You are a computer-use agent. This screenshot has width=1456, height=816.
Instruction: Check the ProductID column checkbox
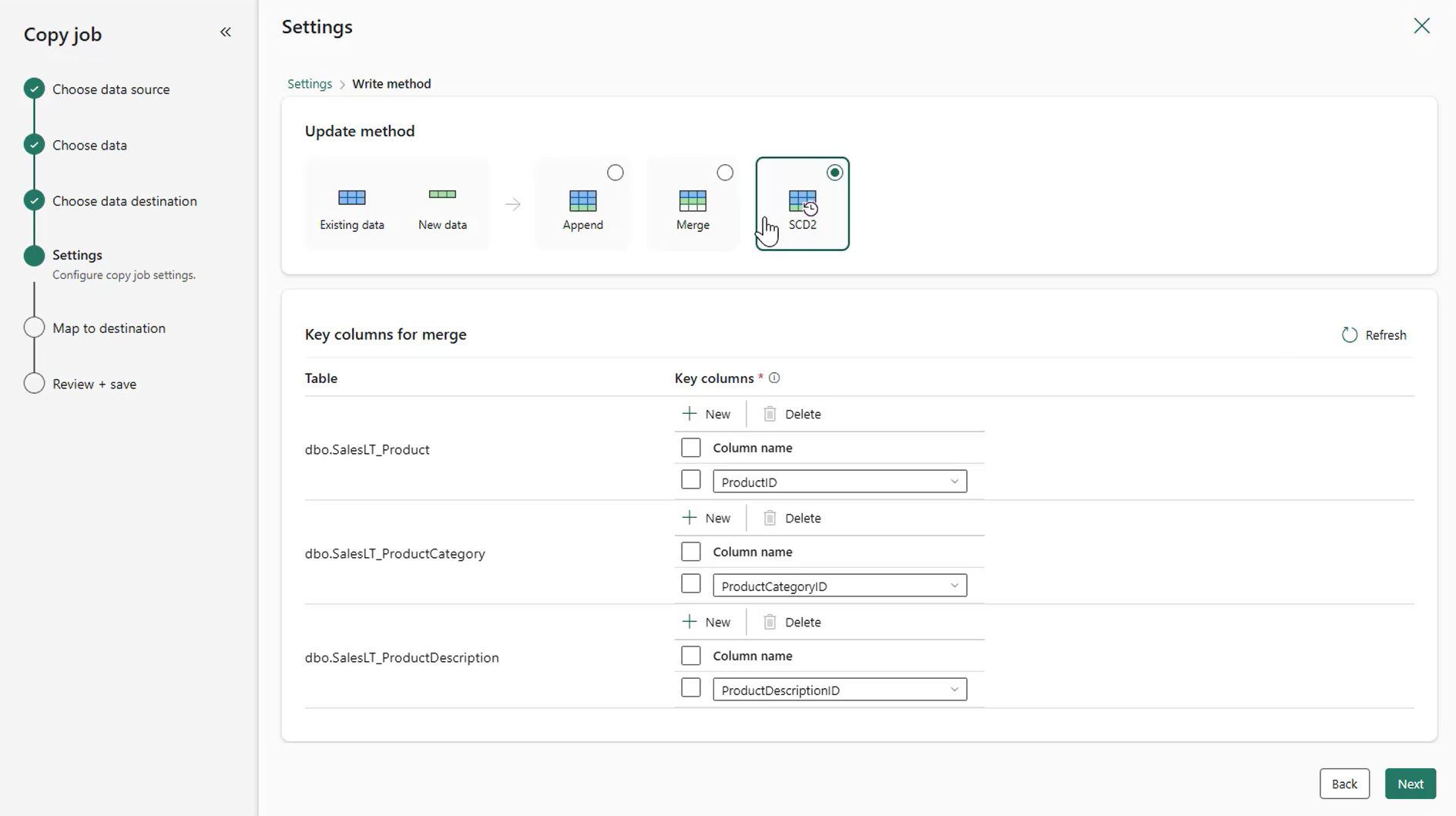coord(690,479)
